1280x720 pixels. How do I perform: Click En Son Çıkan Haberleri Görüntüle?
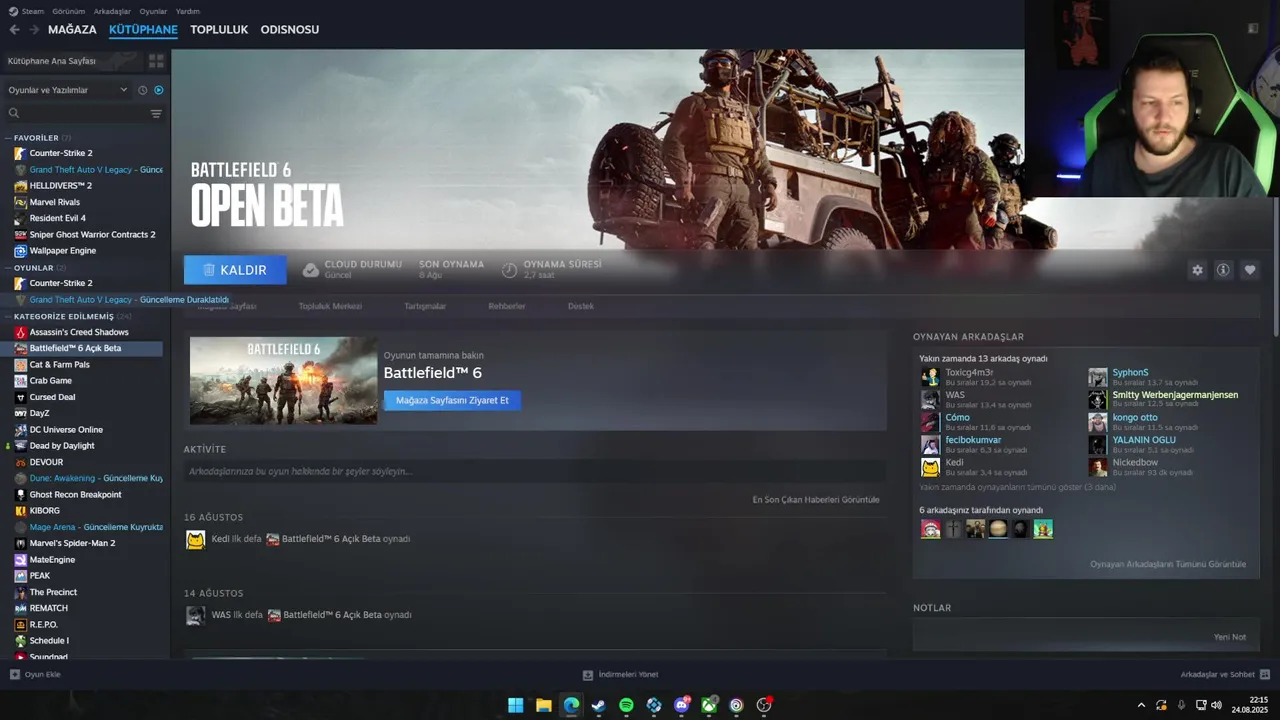(x=816, y=499)
